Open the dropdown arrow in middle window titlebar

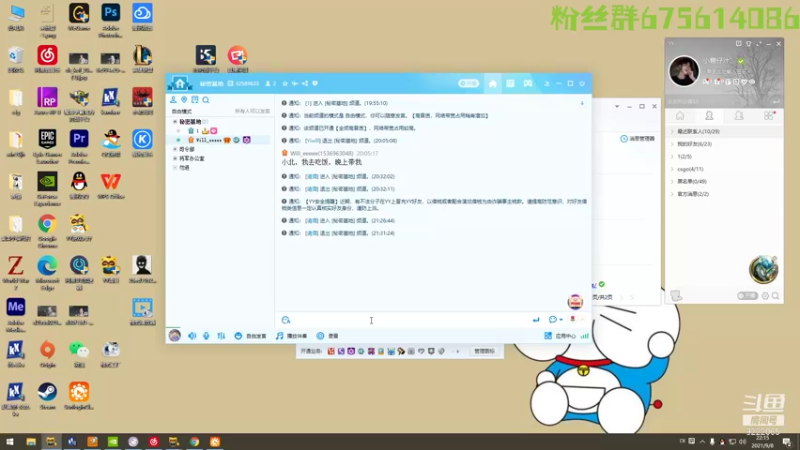[x=617, y=106]
